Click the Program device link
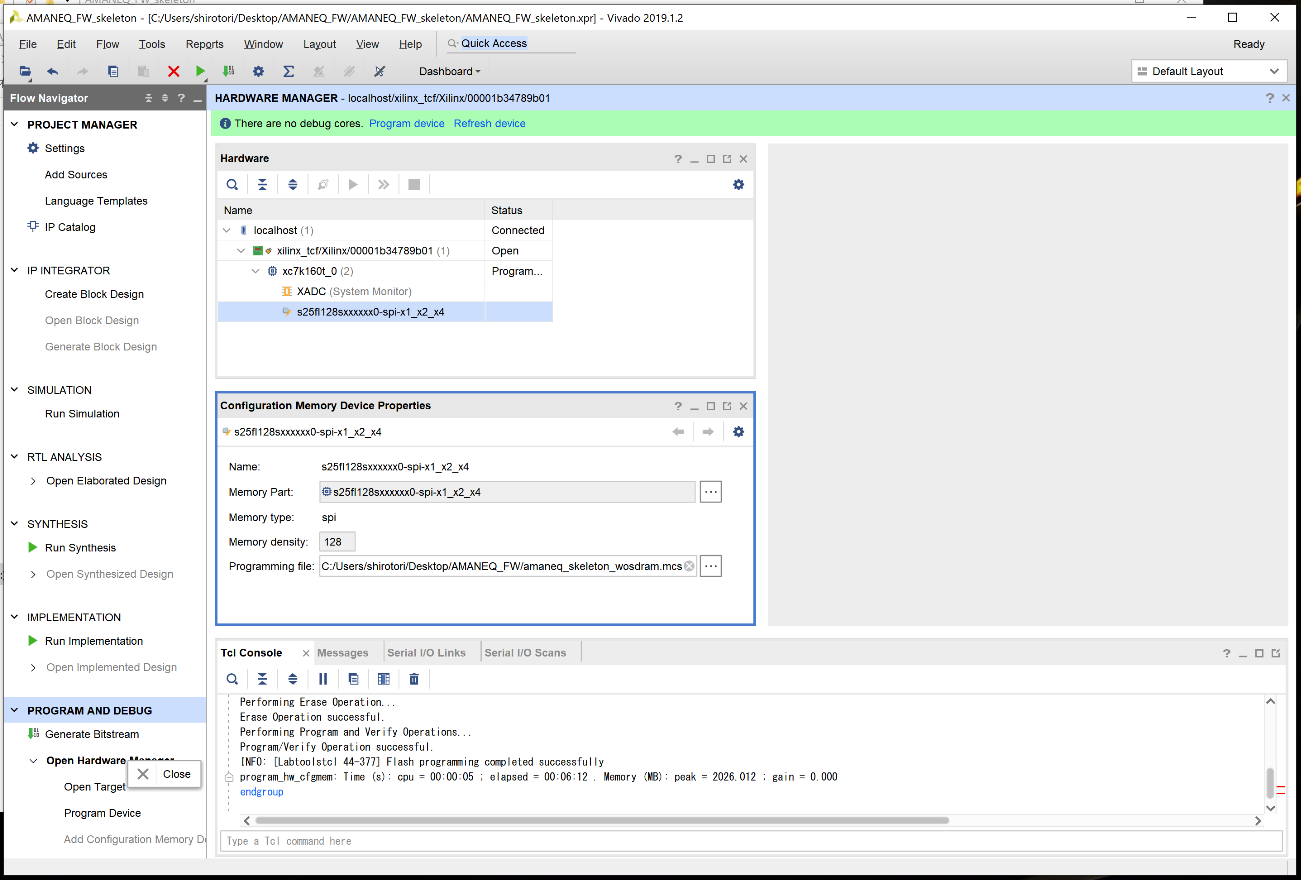This screenshot has width=1301, height=880. [406, 124]
